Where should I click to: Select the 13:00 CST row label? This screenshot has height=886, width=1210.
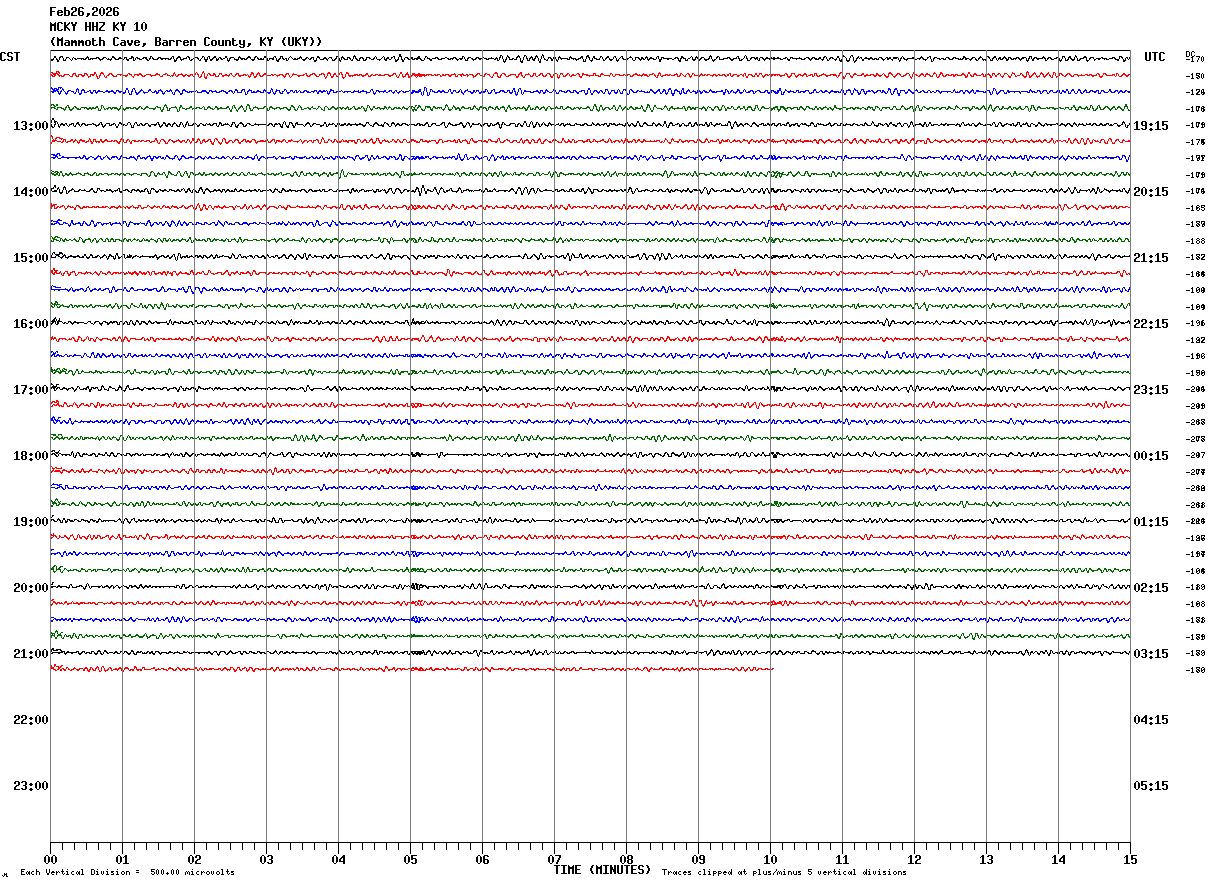[31, 126]
